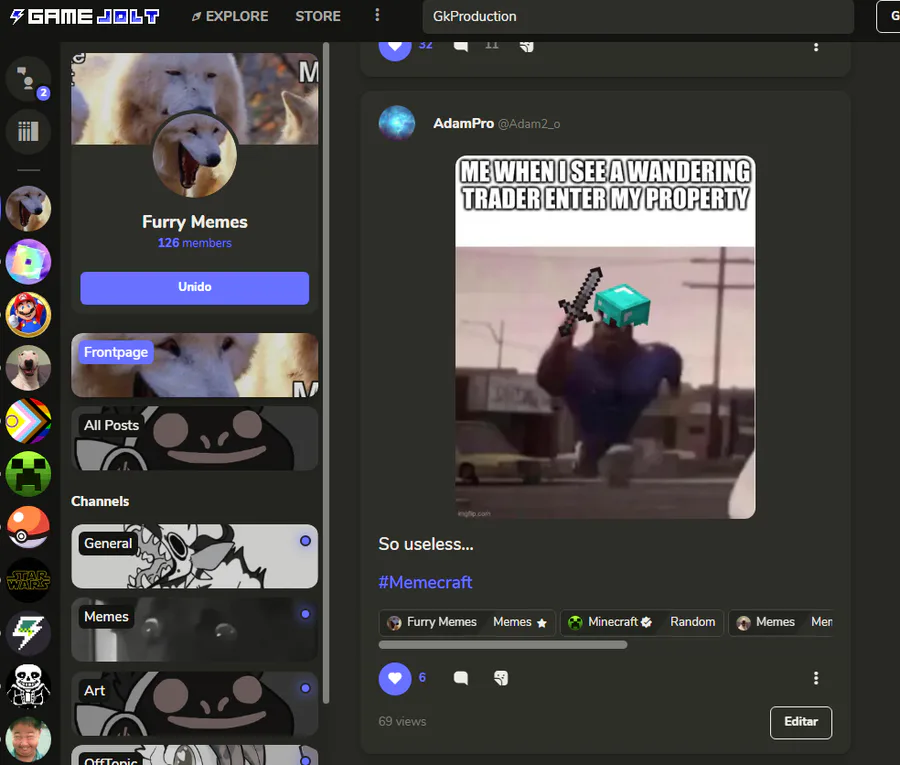Click the Furry Memes community title
The height and width of the screenshot is (765, 900).
tap(195, 222)
